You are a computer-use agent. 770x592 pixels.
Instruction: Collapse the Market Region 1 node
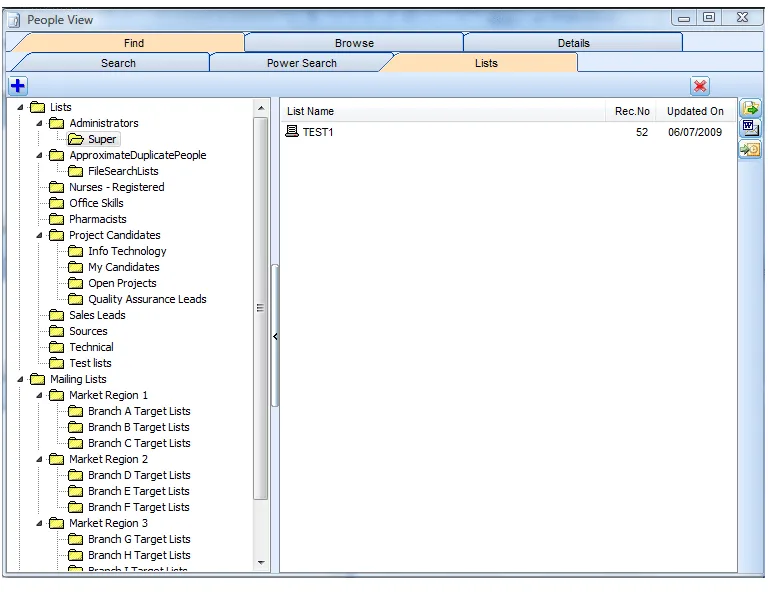click(39, 395)
